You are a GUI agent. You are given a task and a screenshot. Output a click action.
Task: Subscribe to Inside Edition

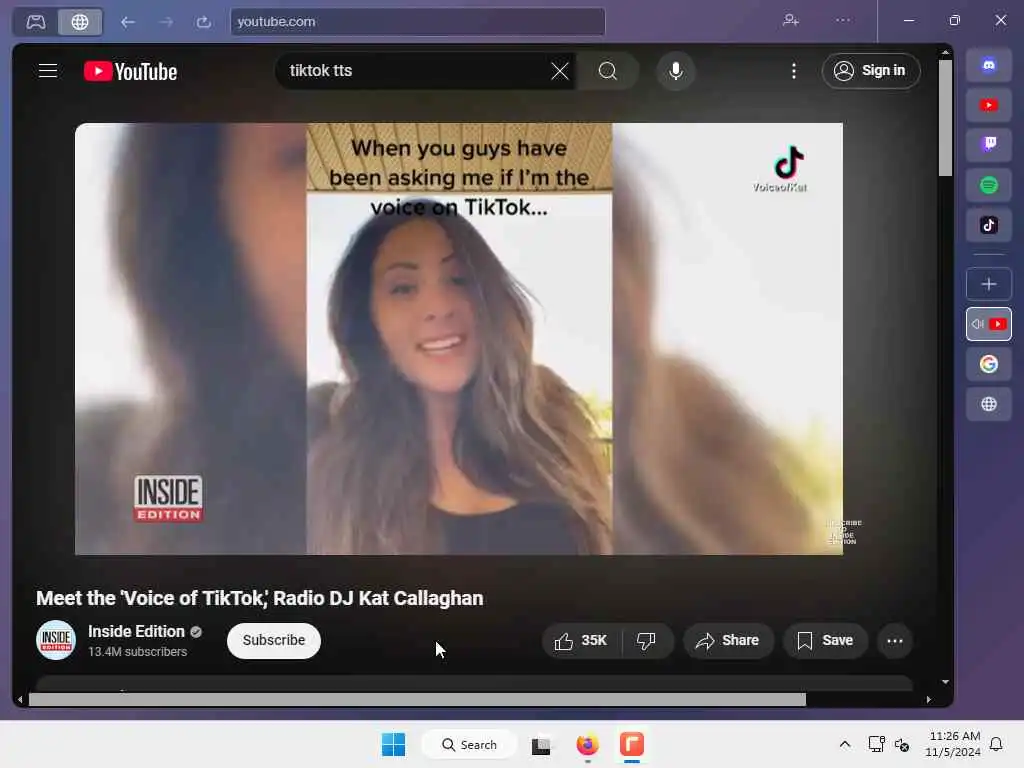point(274,640)
